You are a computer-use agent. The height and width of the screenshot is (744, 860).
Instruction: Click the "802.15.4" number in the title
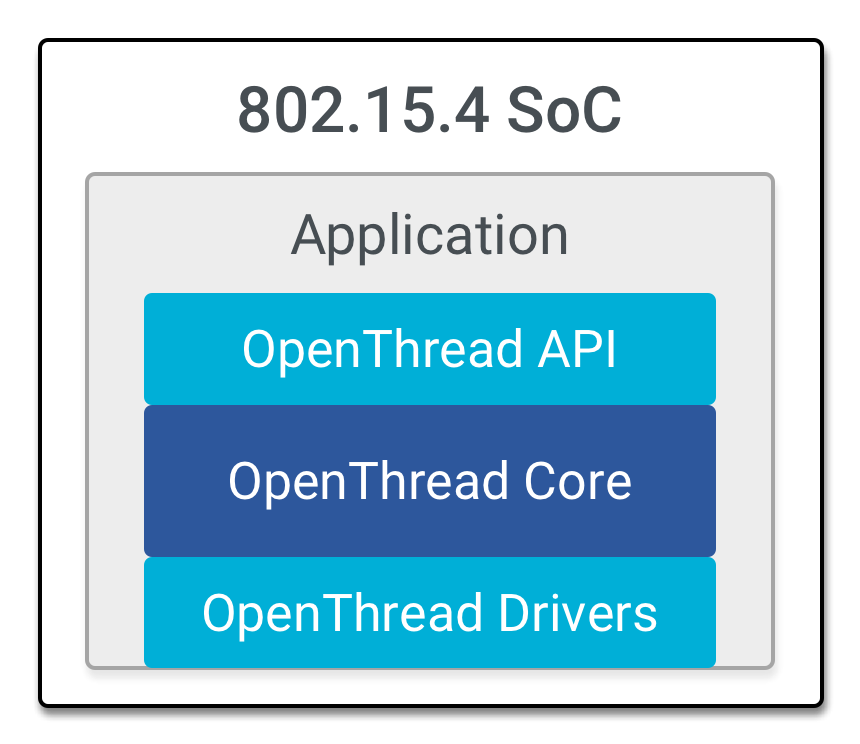pos(364,111)
